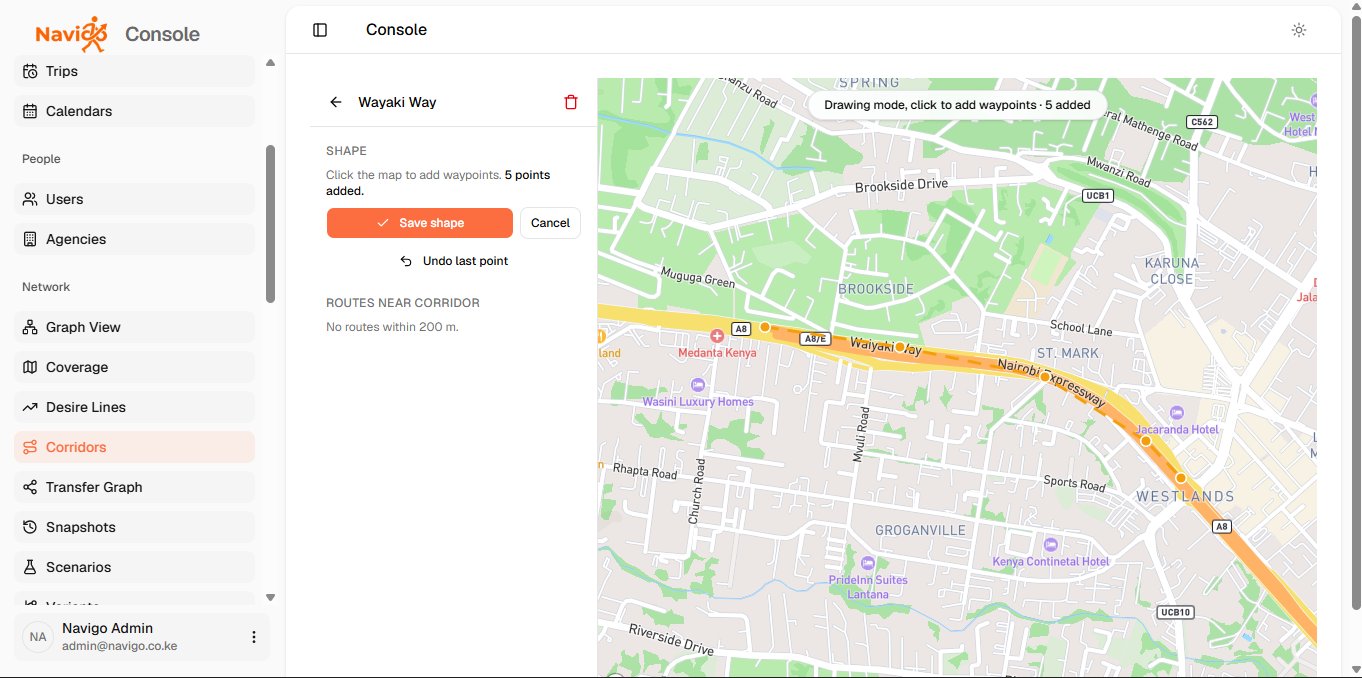Switch theme with the sun icon

click(1299, 30)
